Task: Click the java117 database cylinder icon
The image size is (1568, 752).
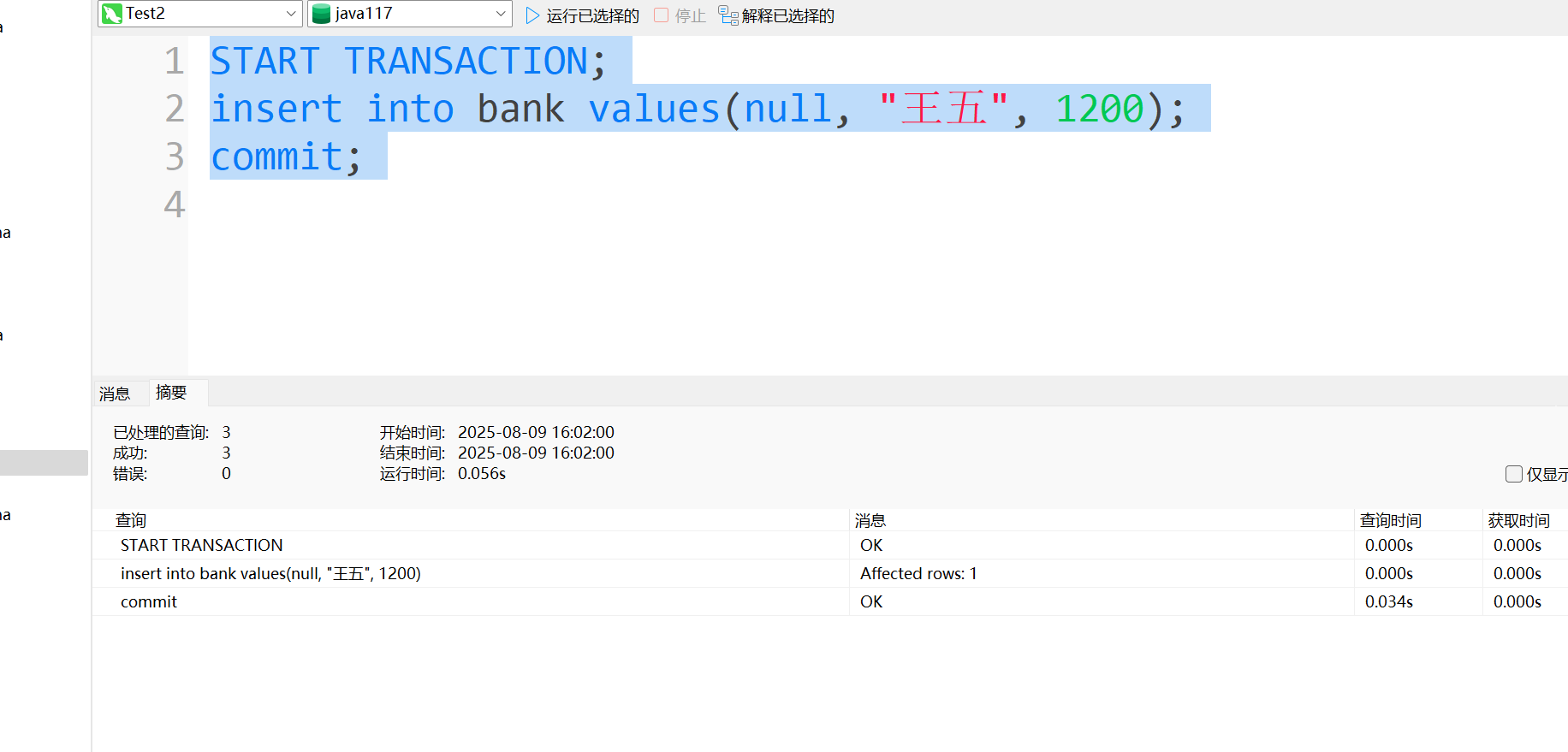Action: [x=322, y=14]
